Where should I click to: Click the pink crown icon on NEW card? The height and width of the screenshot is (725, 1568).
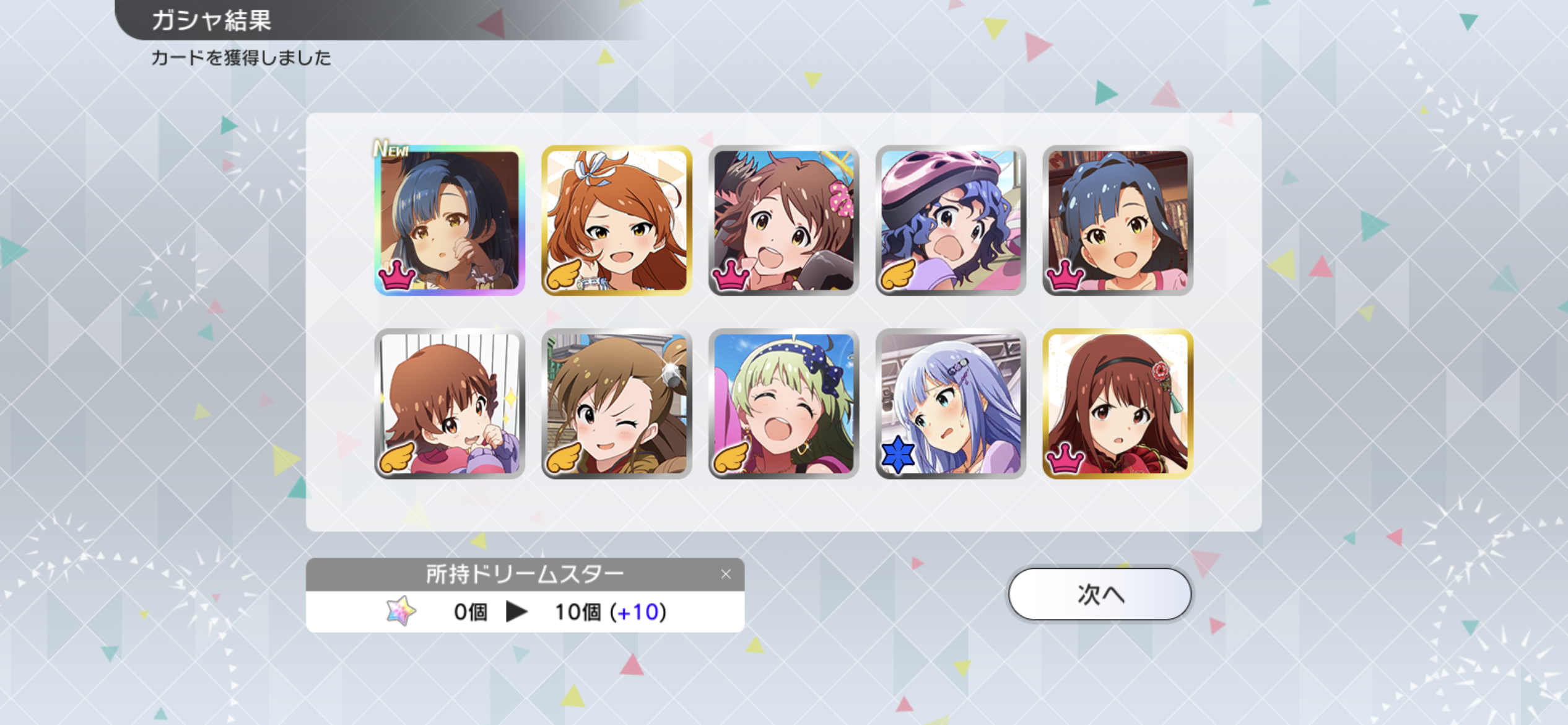[x=397, y=275]
